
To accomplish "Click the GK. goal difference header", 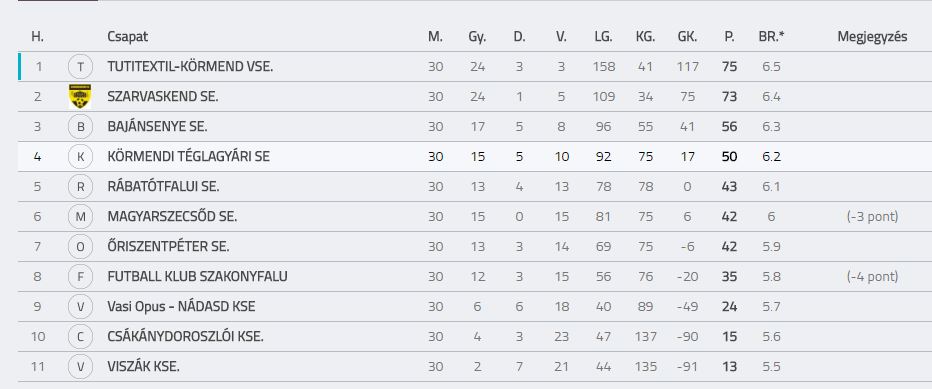I will click(x=687, y=37).
